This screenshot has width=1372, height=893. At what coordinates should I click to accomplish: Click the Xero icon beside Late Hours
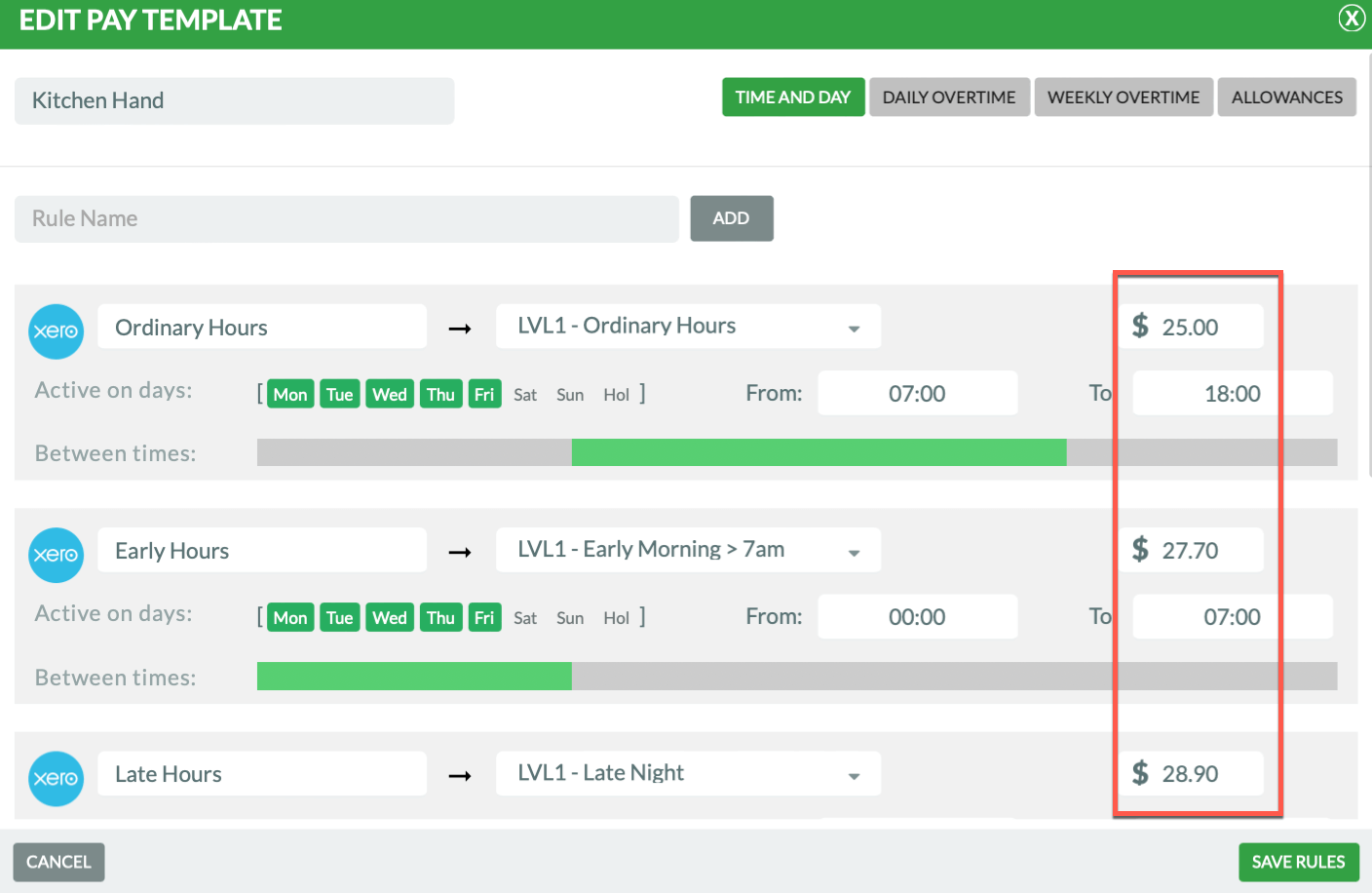[x=56, y=778]
